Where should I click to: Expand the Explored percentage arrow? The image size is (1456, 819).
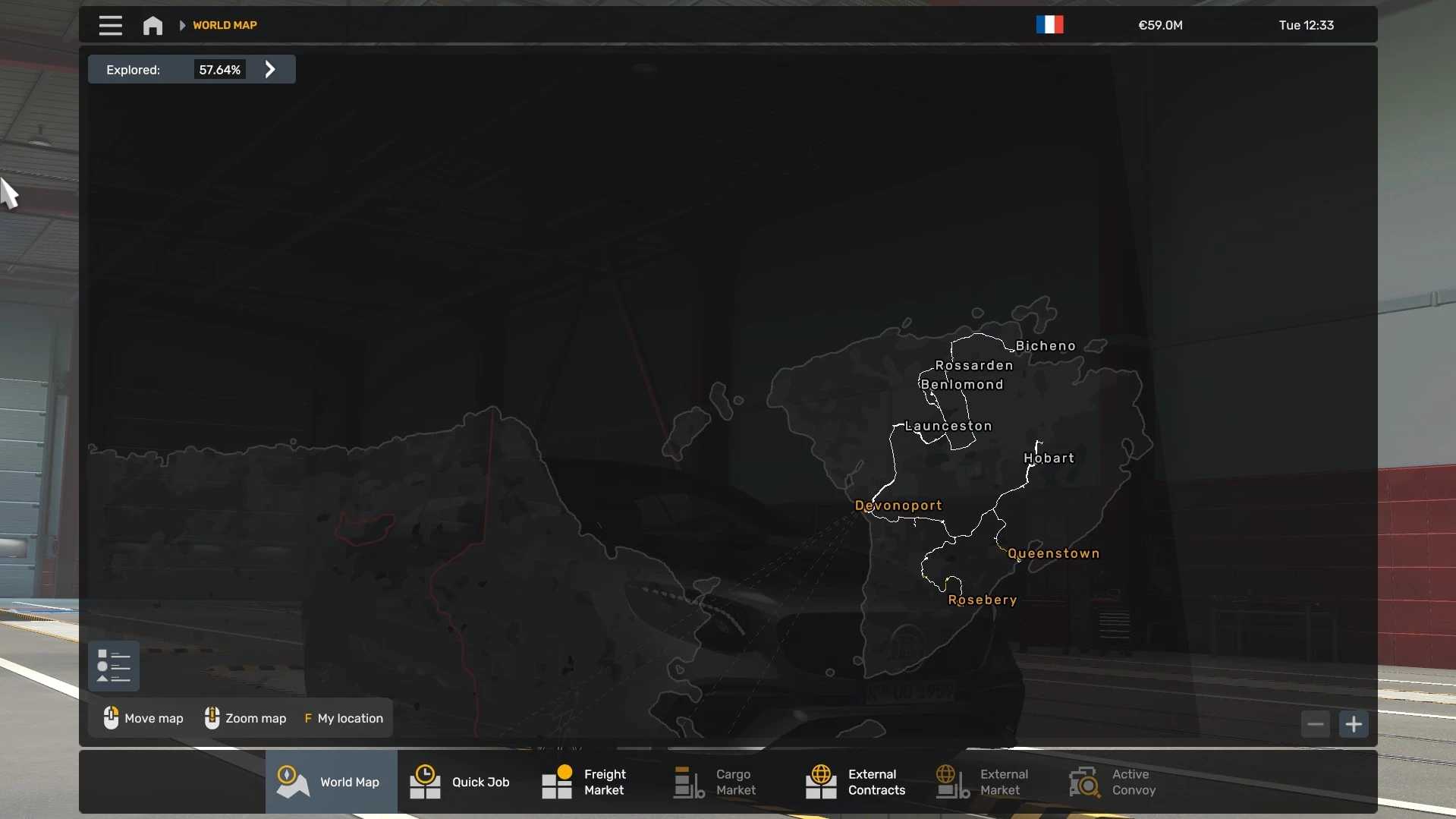click(x=270, y=70)
